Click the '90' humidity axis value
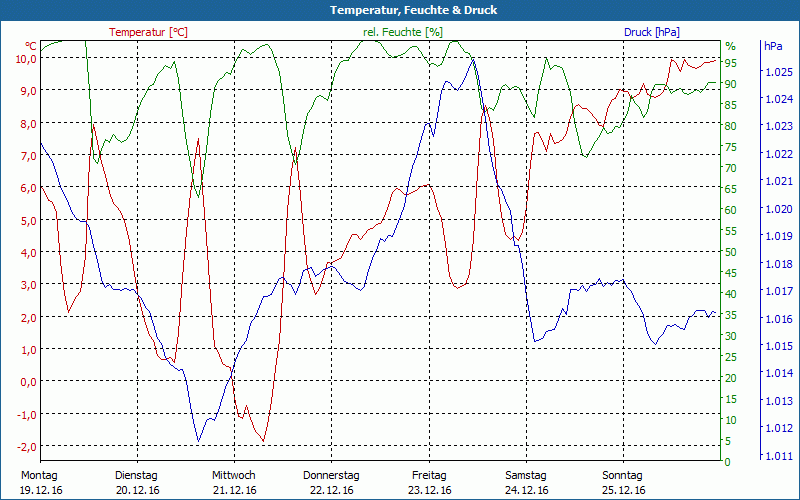This screenshot has width=800, height=500. click(x=731, y=84)
